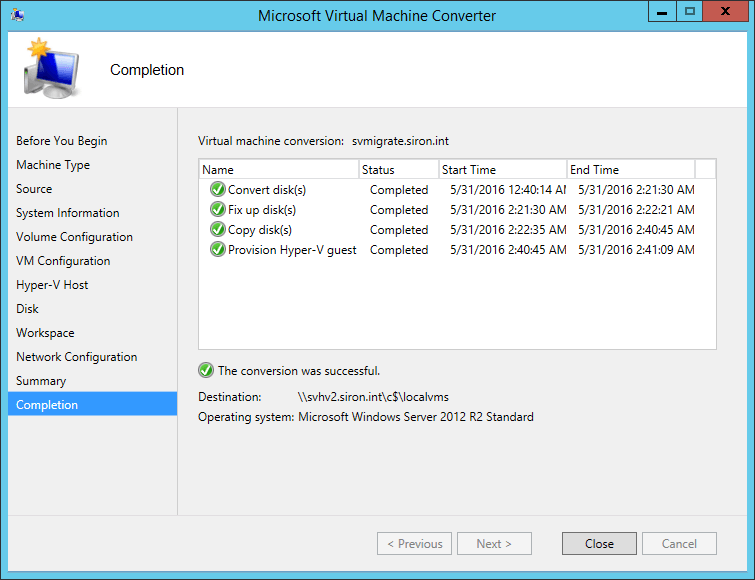
Task: Click the conversion was successful message
Action: (299, 371)
